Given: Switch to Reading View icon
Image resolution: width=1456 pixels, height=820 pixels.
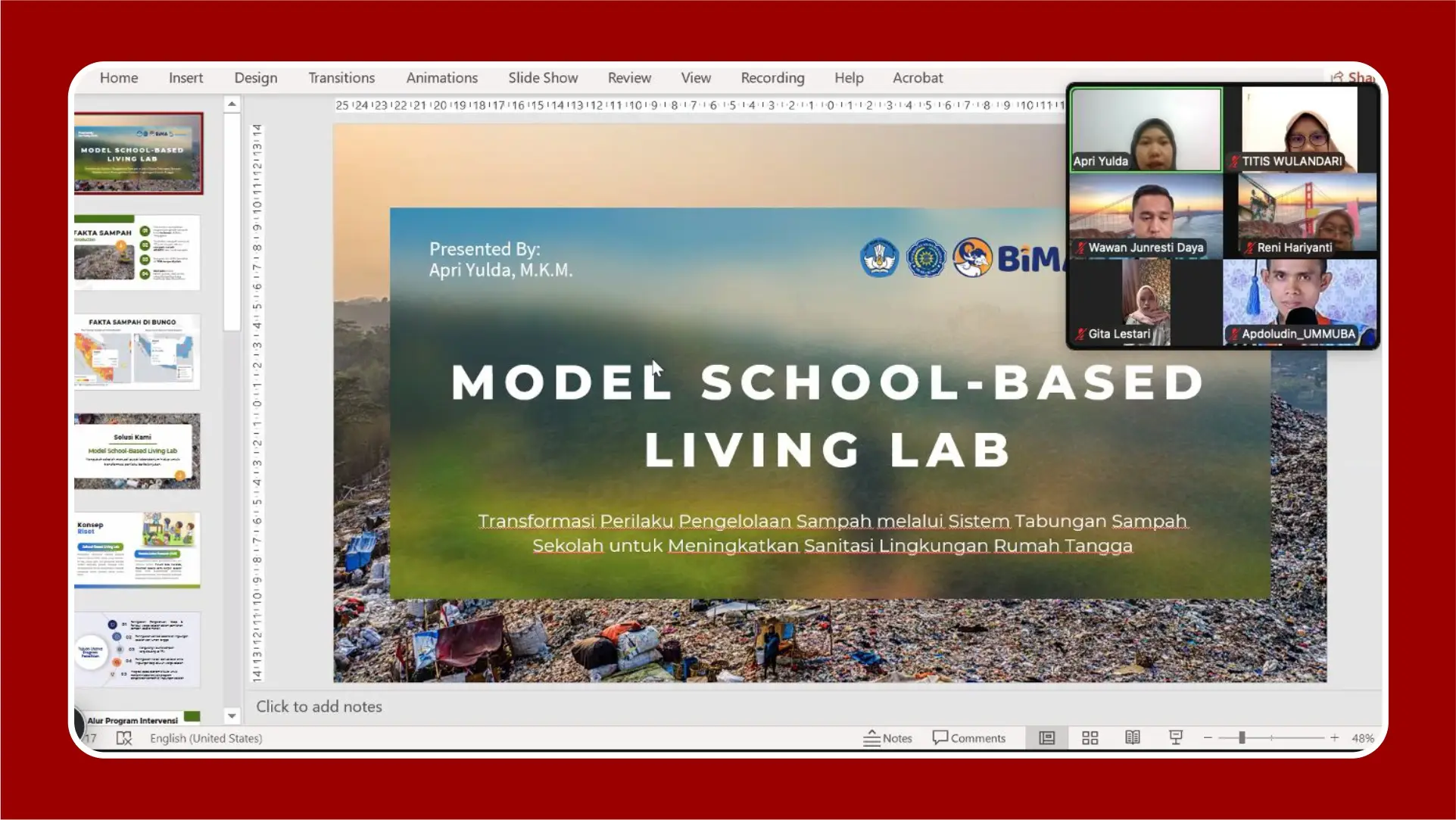Looking at the screenshot, I should [x=1132, y=738].
